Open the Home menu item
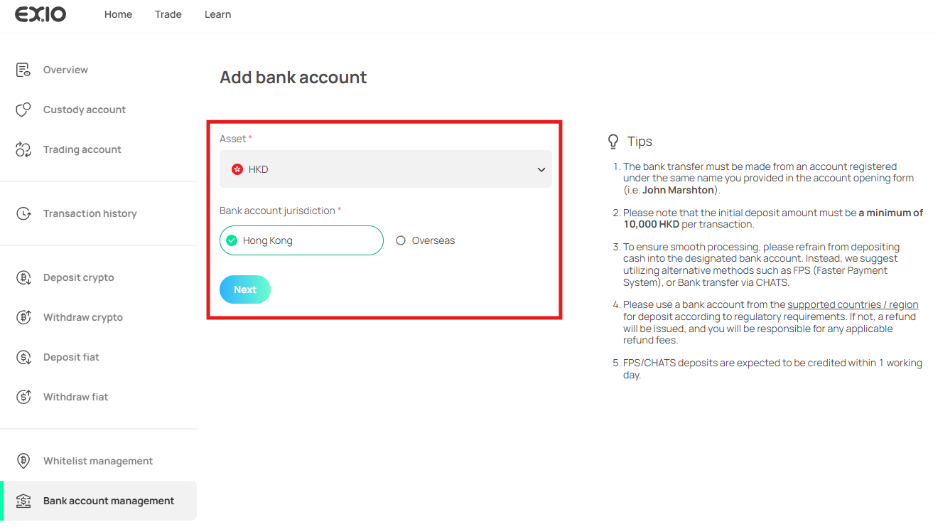The image size is (936, 532). pyautogui.click(x=118, y=15)
